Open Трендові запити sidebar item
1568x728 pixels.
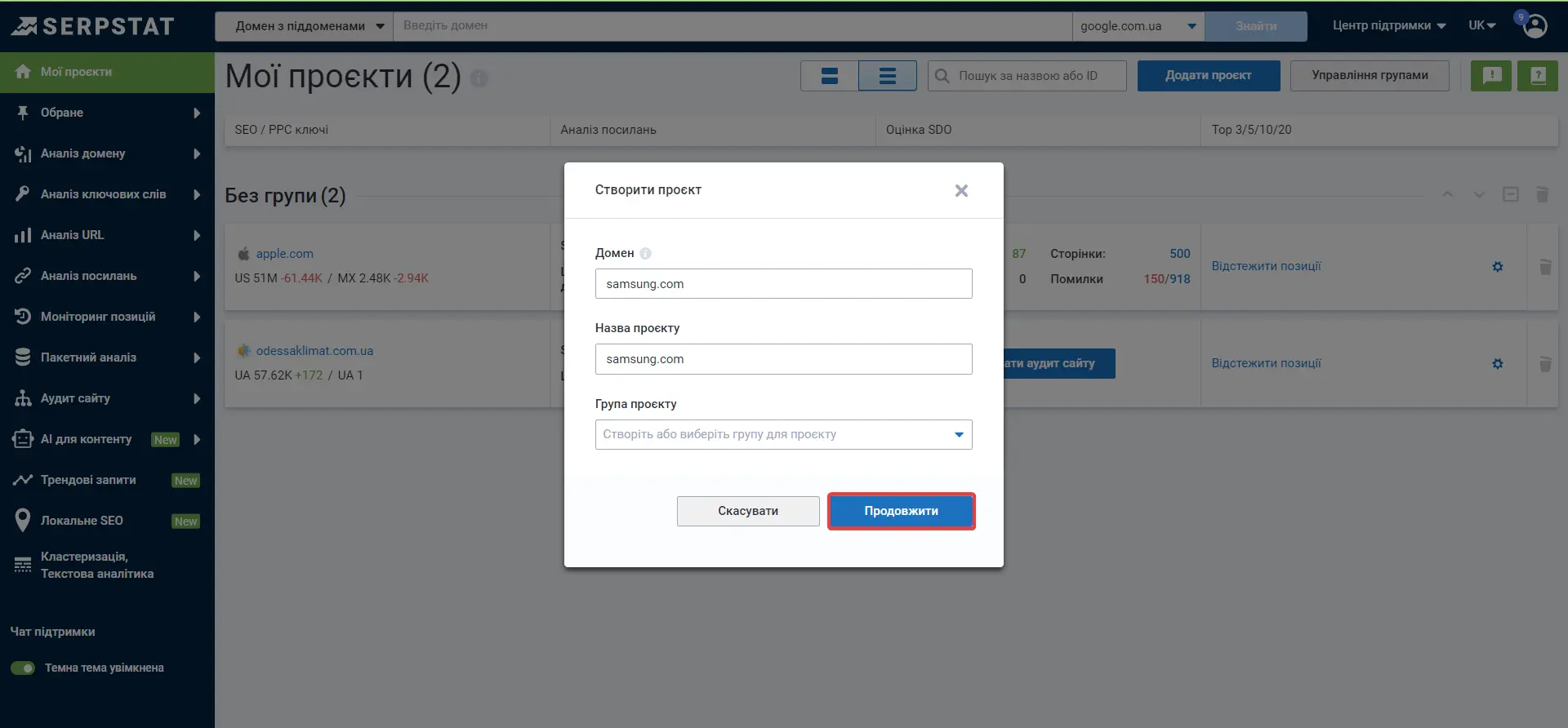(x=107, y=481)
